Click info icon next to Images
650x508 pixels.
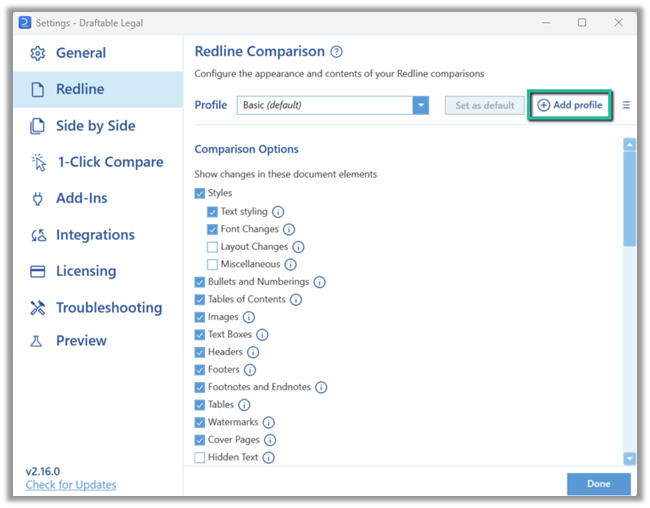249,317
